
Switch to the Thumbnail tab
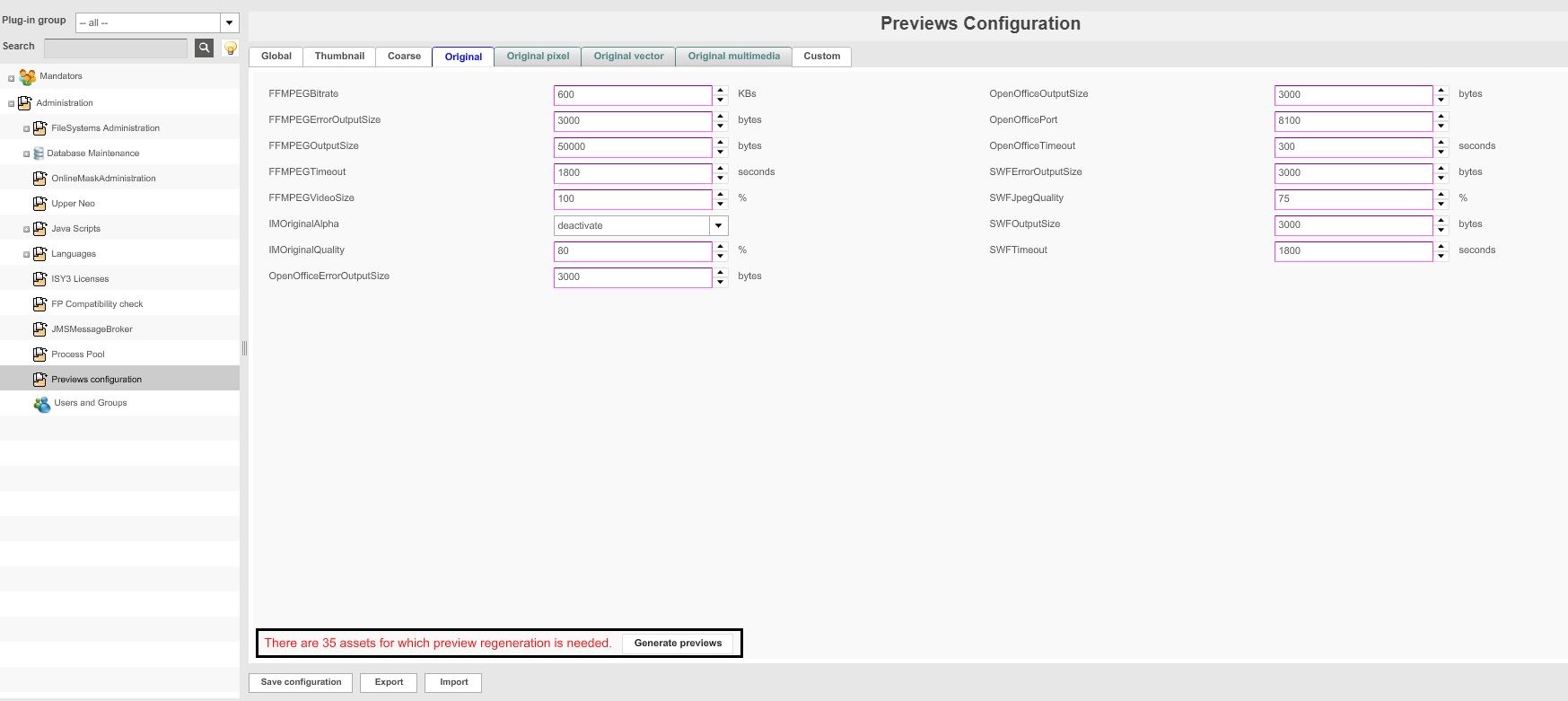coord(339,57)
